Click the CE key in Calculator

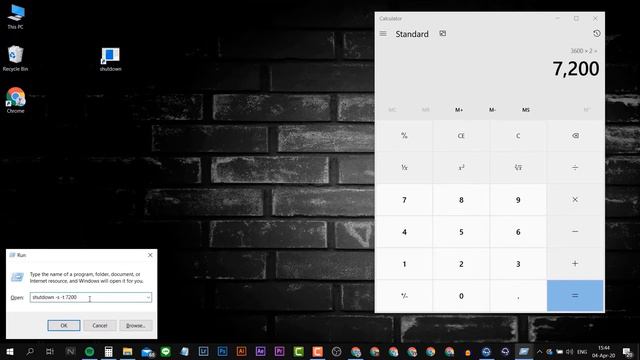461,136
